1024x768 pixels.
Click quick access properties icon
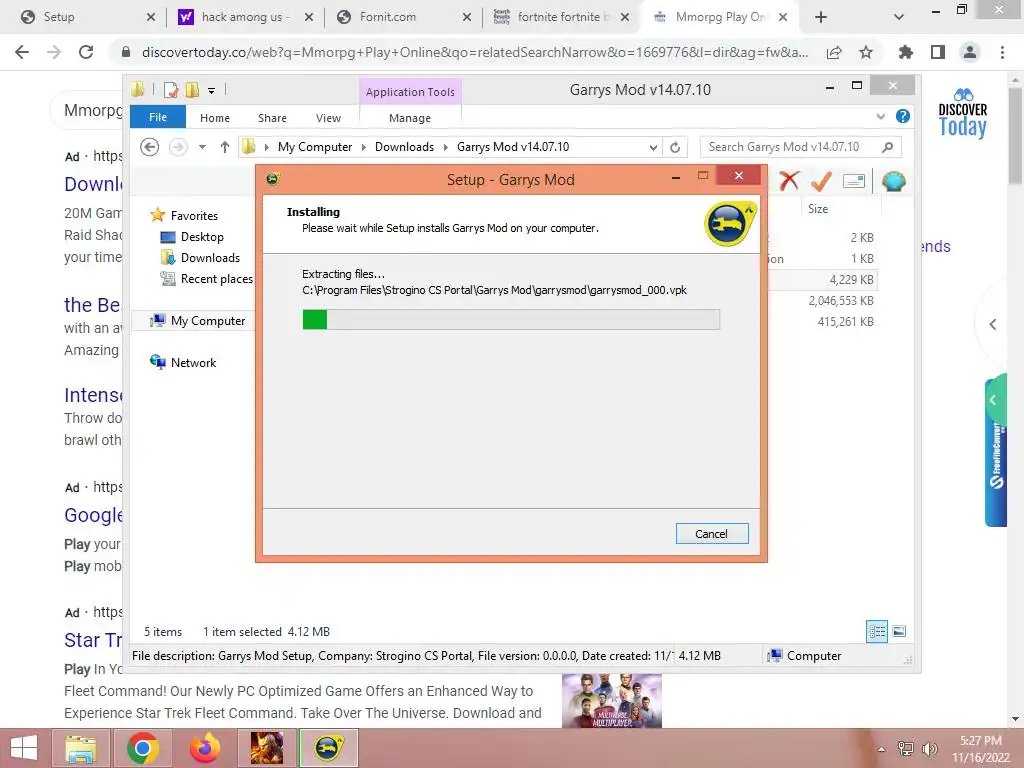(171, 89)
